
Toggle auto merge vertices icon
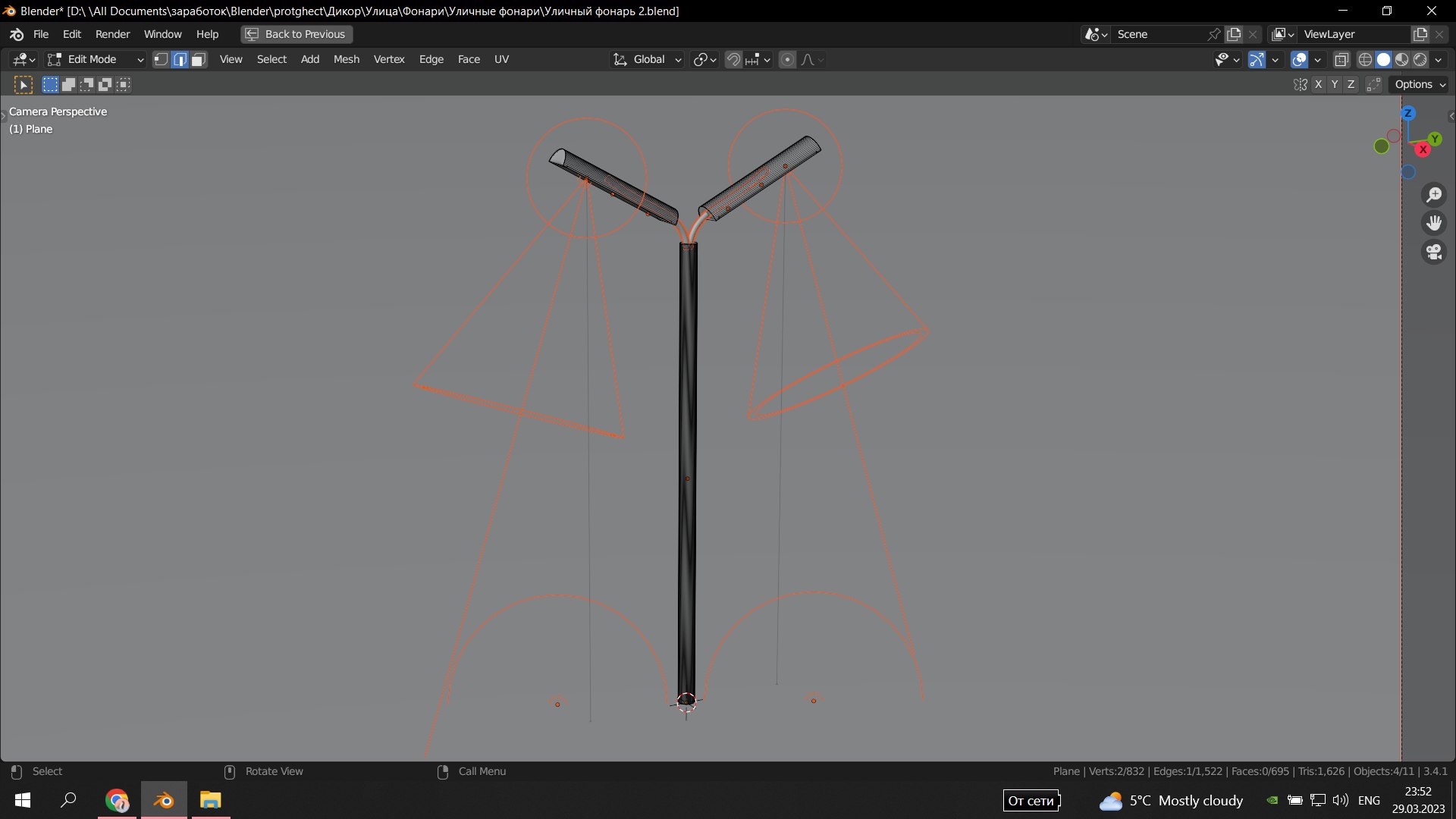pos(1373,84)
